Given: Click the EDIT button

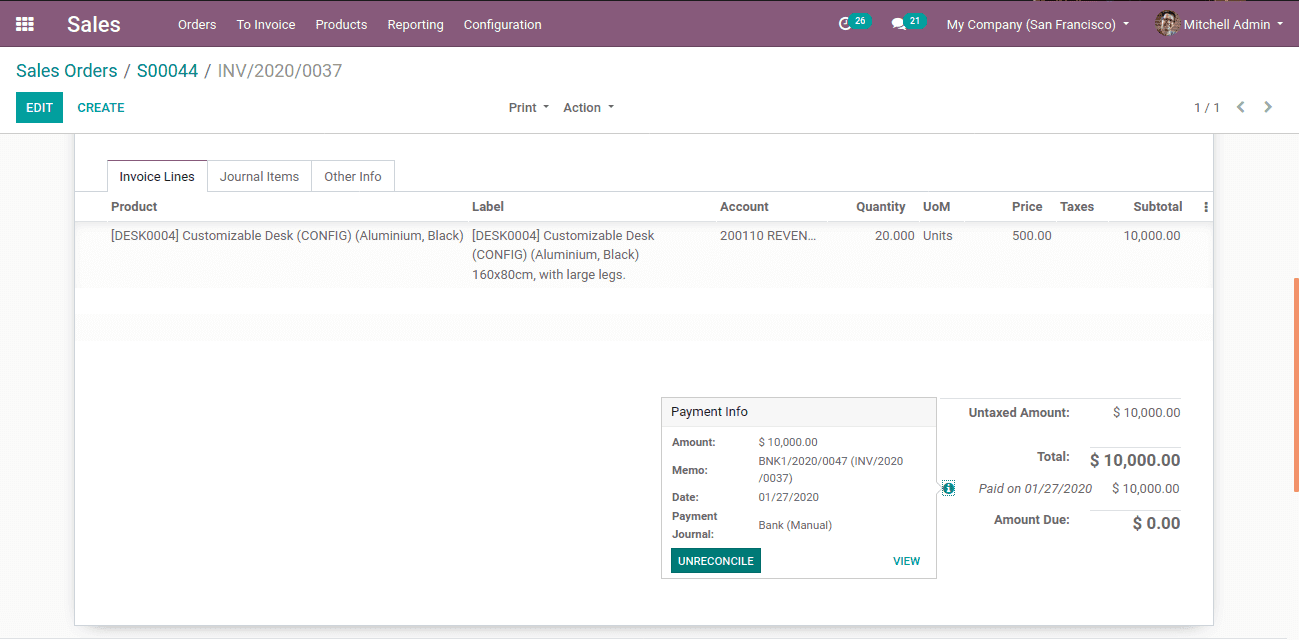Looking at the screenshot, I should pyautogui.click(x=39, y=107).
